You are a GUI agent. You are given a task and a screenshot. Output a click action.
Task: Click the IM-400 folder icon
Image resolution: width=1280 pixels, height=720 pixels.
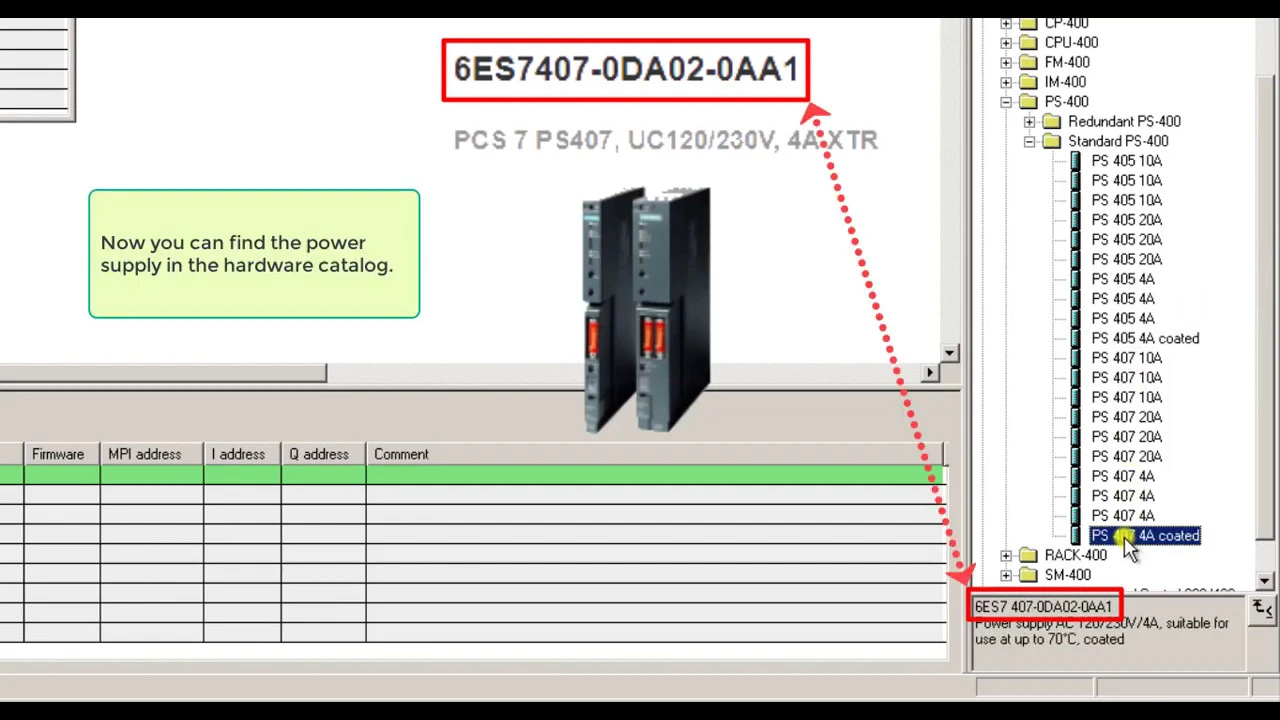click(x=1028, y=82)
